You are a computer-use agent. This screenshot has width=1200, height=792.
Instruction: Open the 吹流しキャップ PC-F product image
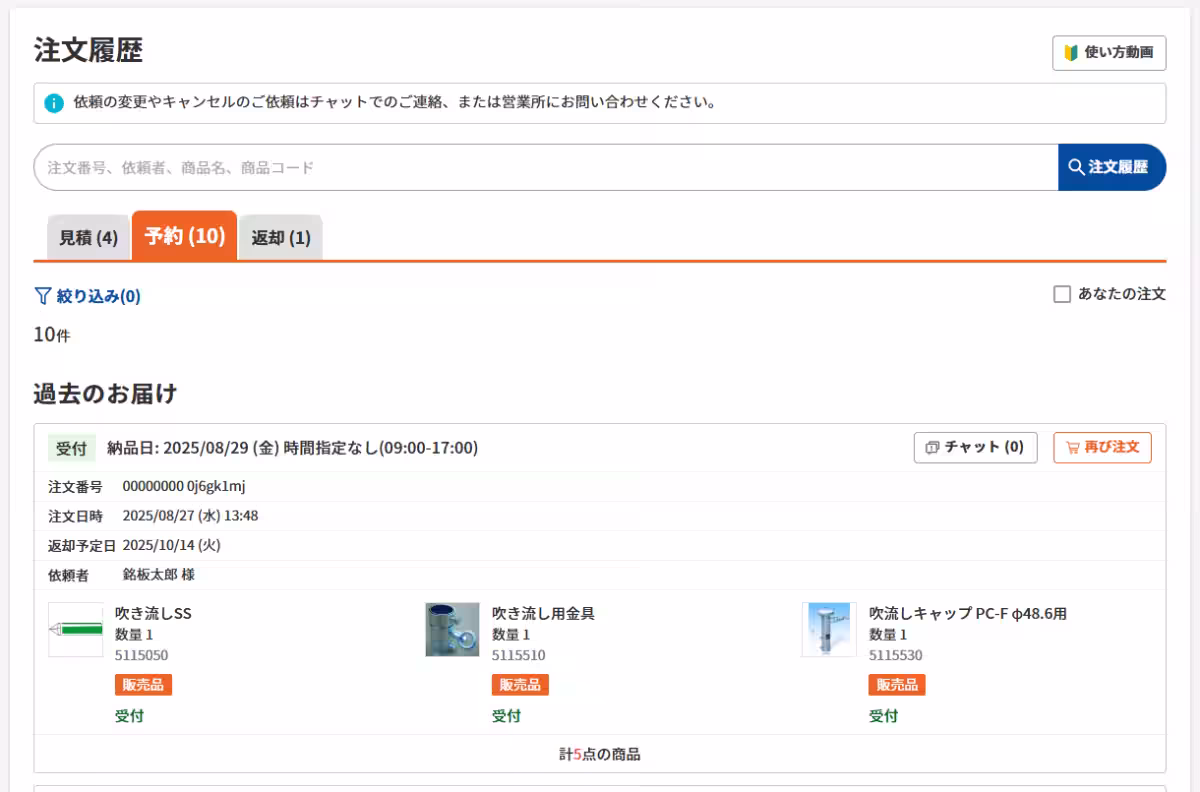(x=829, y=629)
